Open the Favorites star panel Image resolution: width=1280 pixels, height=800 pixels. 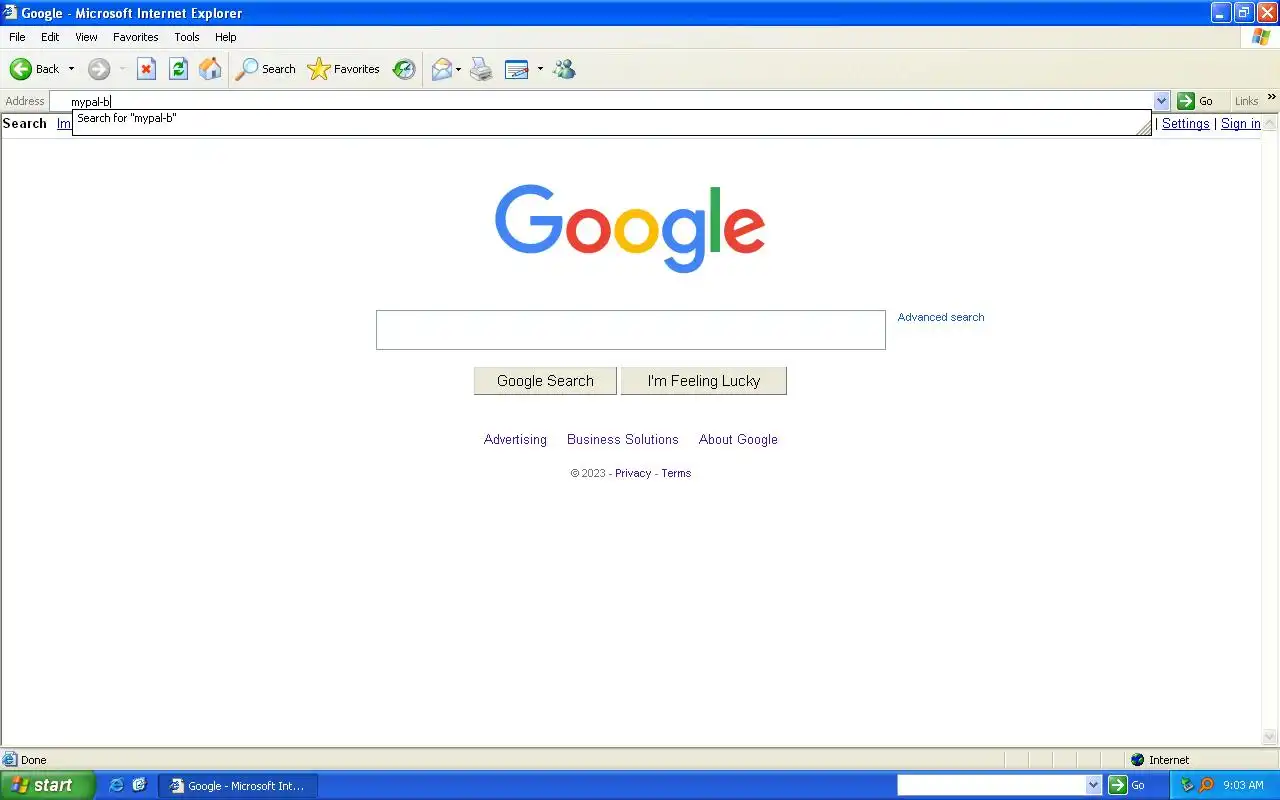click(344, 69)
